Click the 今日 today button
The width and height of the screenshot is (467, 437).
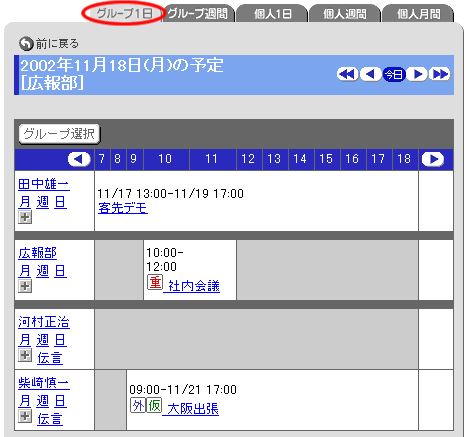click(394, 74)
